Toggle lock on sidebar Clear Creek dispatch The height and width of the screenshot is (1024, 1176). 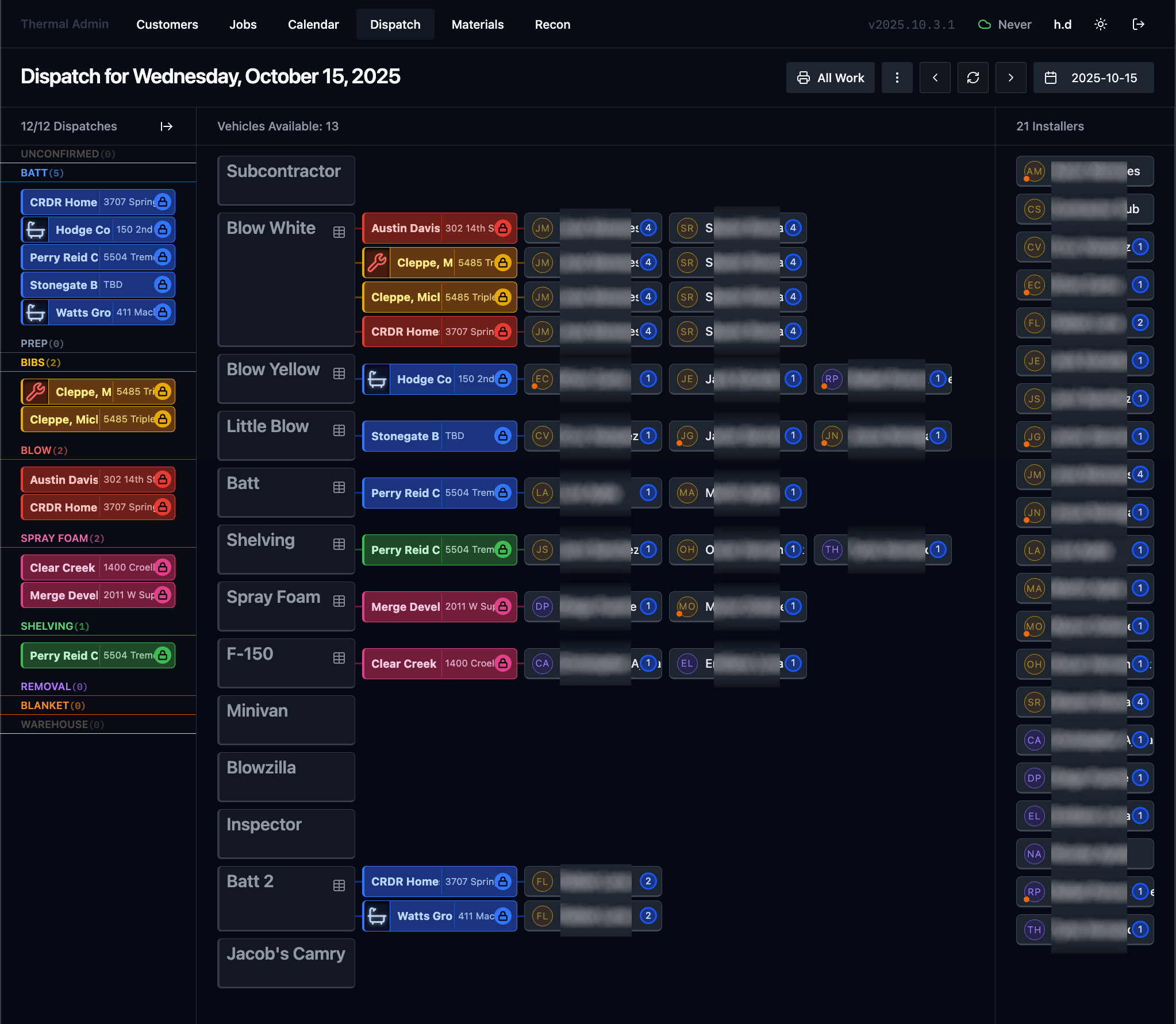(163, 567)
